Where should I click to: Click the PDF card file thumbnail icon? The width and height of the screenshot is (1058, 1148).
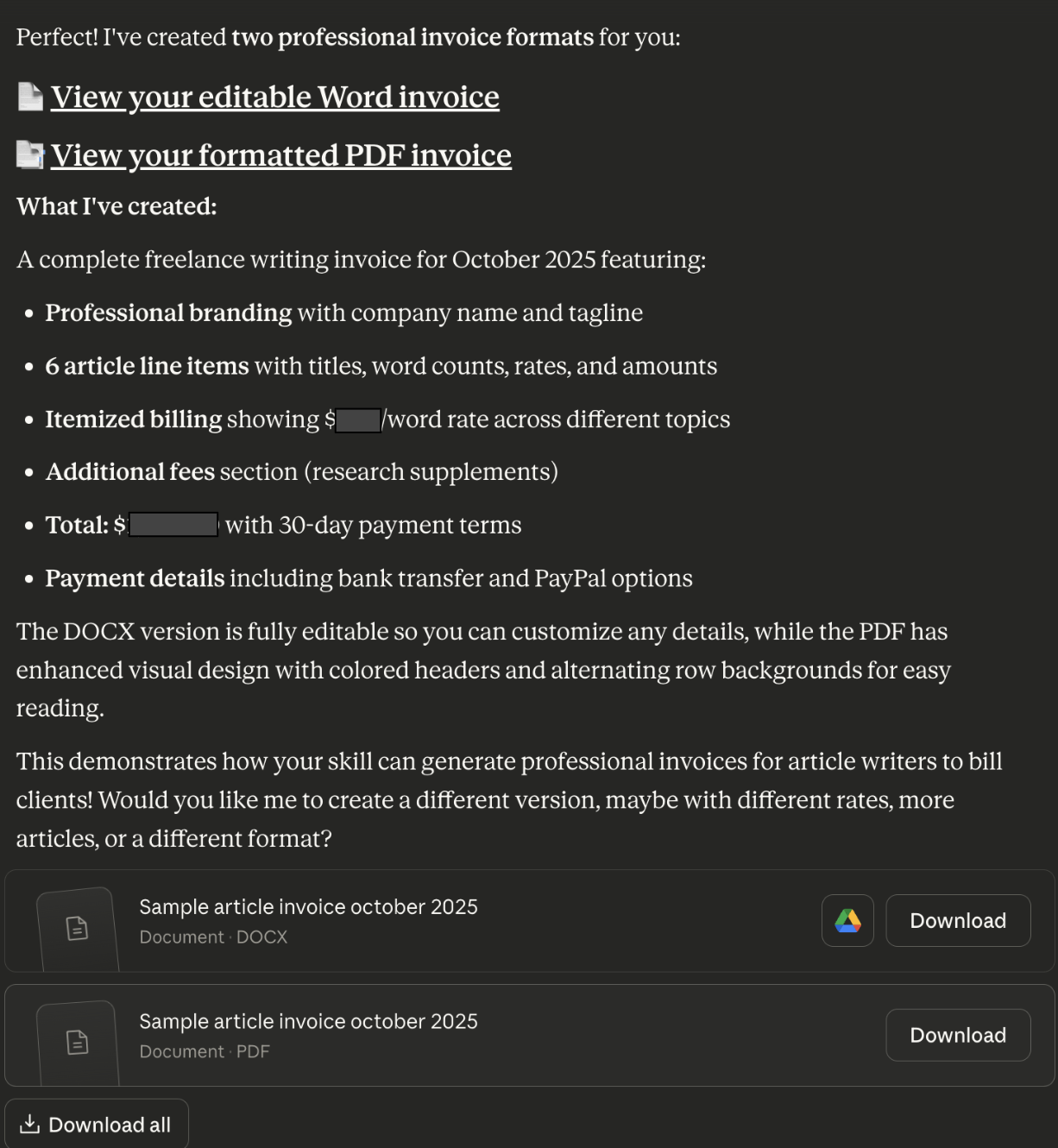(77, 1043)
